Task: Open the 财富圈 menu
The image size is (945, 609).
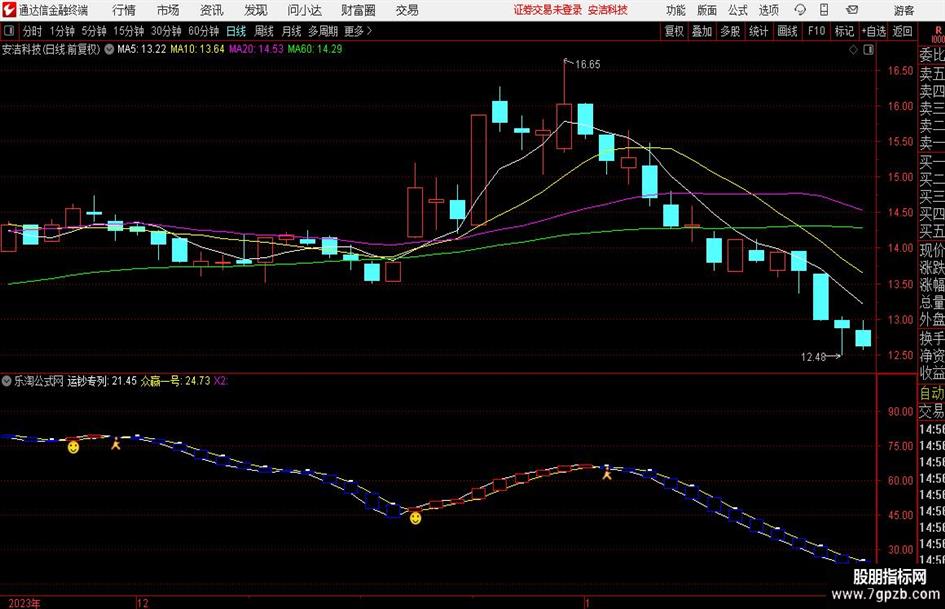Action: [358, 10]
